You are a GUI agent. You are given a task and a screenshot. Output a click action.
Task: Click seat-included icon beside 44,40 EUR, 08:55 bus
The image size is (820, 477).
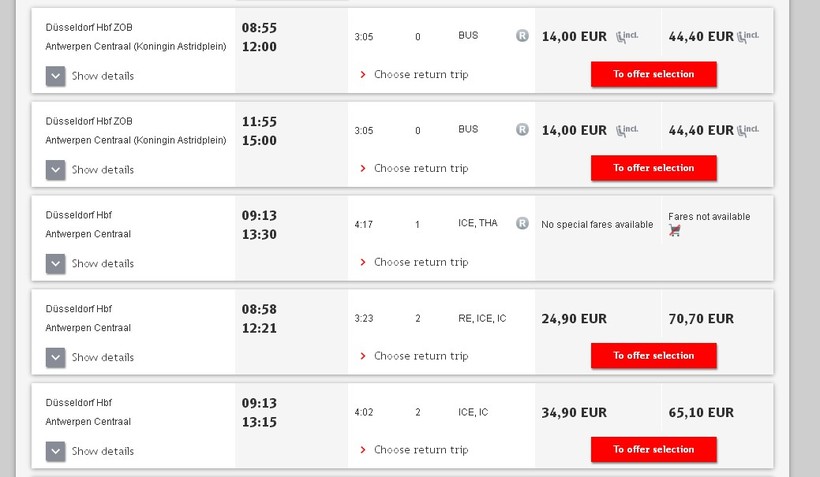(748, 37)
